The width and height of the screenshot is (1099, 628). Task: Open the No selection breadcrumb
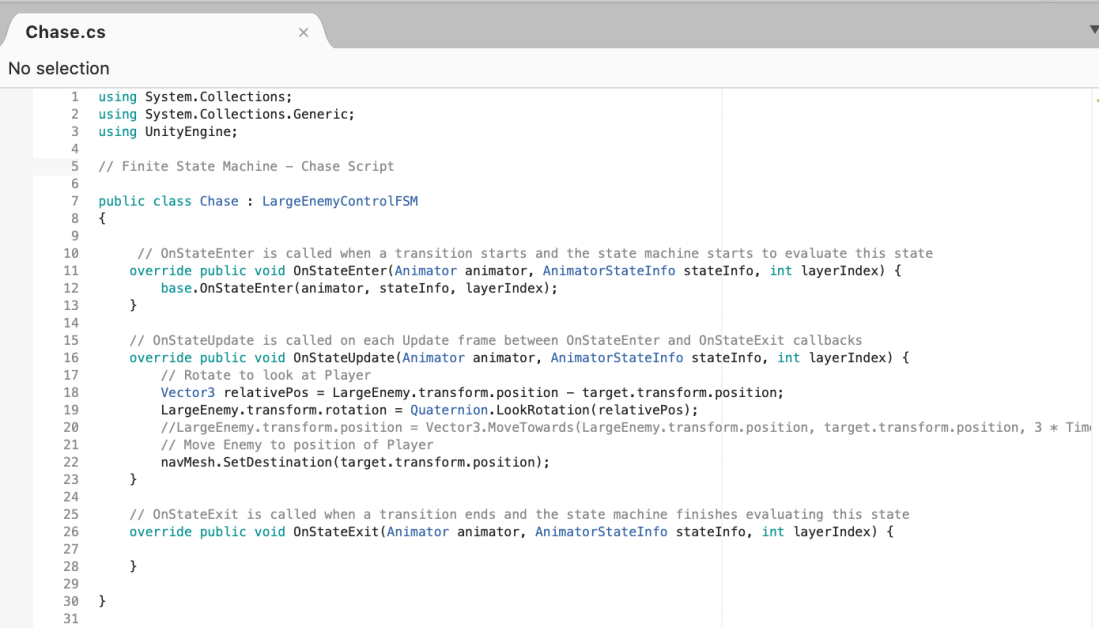coord(59,68)
